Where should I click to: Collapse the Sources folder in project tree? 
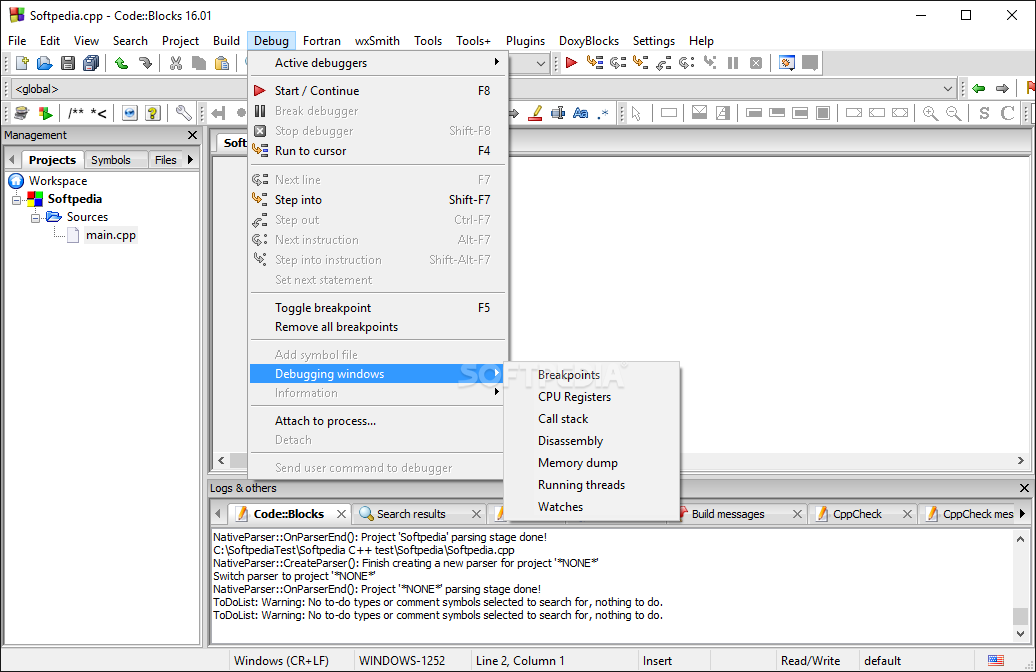click(37, 216)
